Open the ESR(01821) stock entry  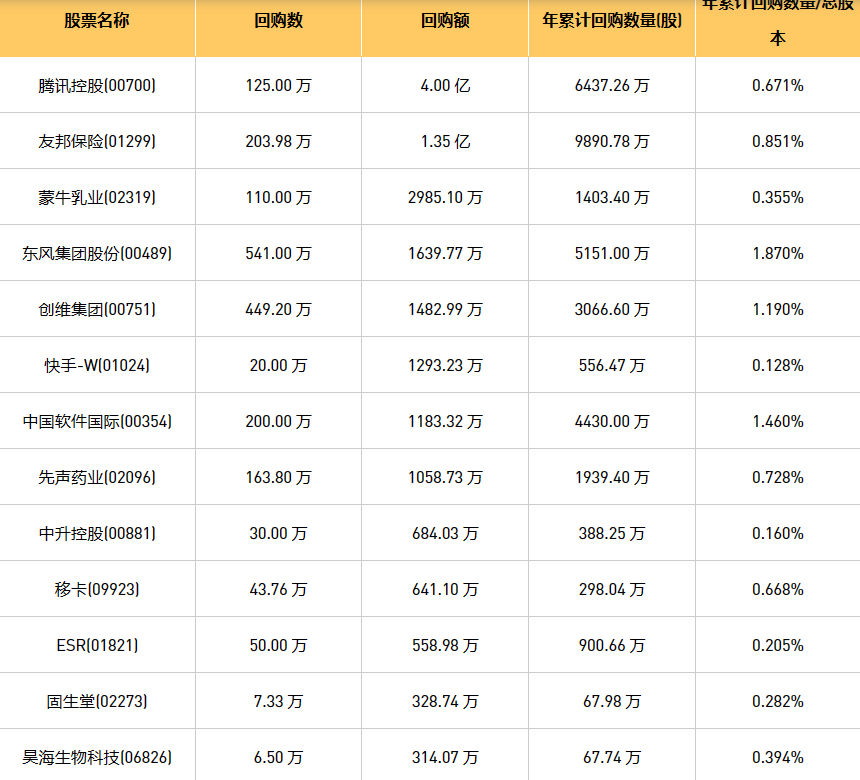[x=97, y=646]
